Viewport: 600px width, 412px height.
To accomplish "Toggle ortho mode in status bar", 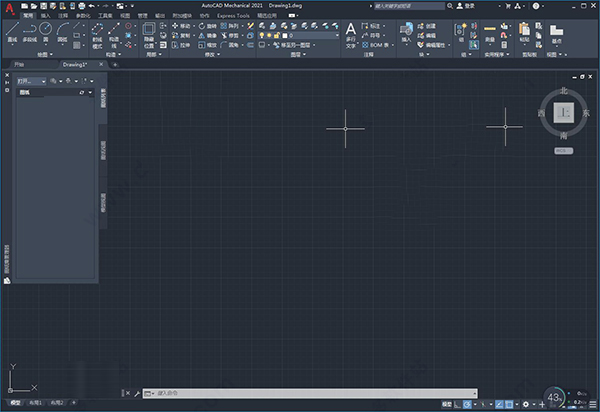I will pyautogui.click(x=457, y=404).
